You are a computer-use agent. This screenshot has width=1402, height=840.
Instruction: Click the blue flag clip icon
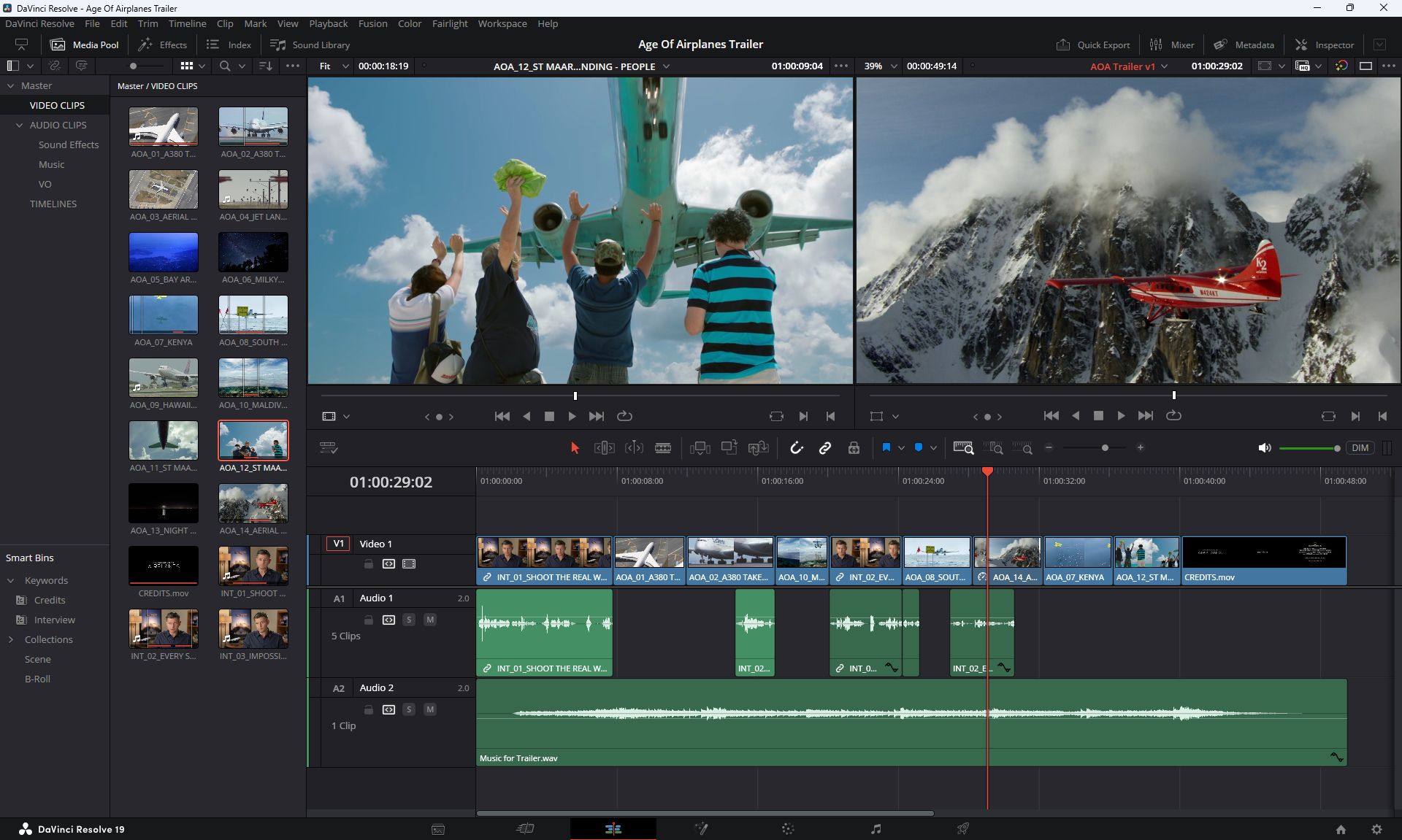coord(886,447)
